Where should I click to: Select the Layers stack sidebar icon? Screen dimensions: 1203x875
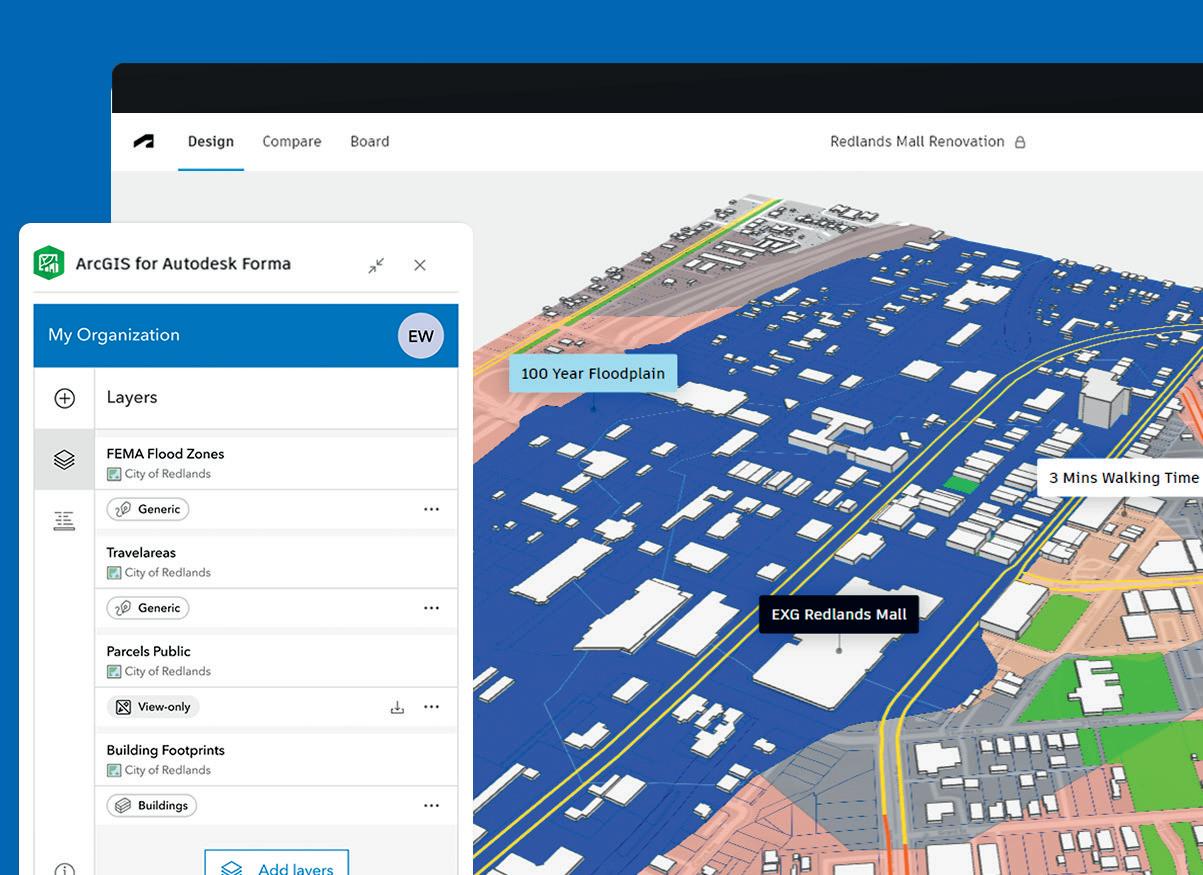(x=64, y=460)
